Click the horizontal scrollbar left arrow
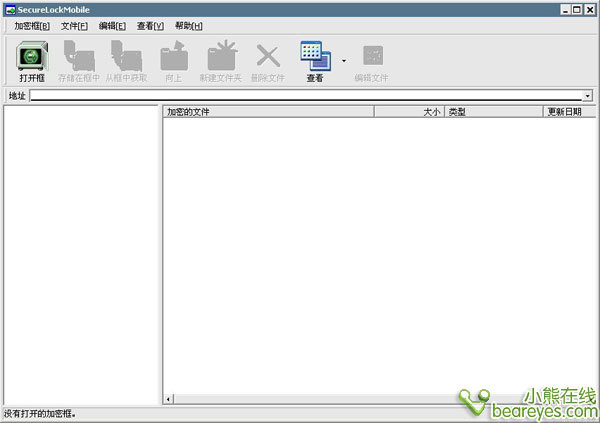600x423 pixels. point(168,399)
